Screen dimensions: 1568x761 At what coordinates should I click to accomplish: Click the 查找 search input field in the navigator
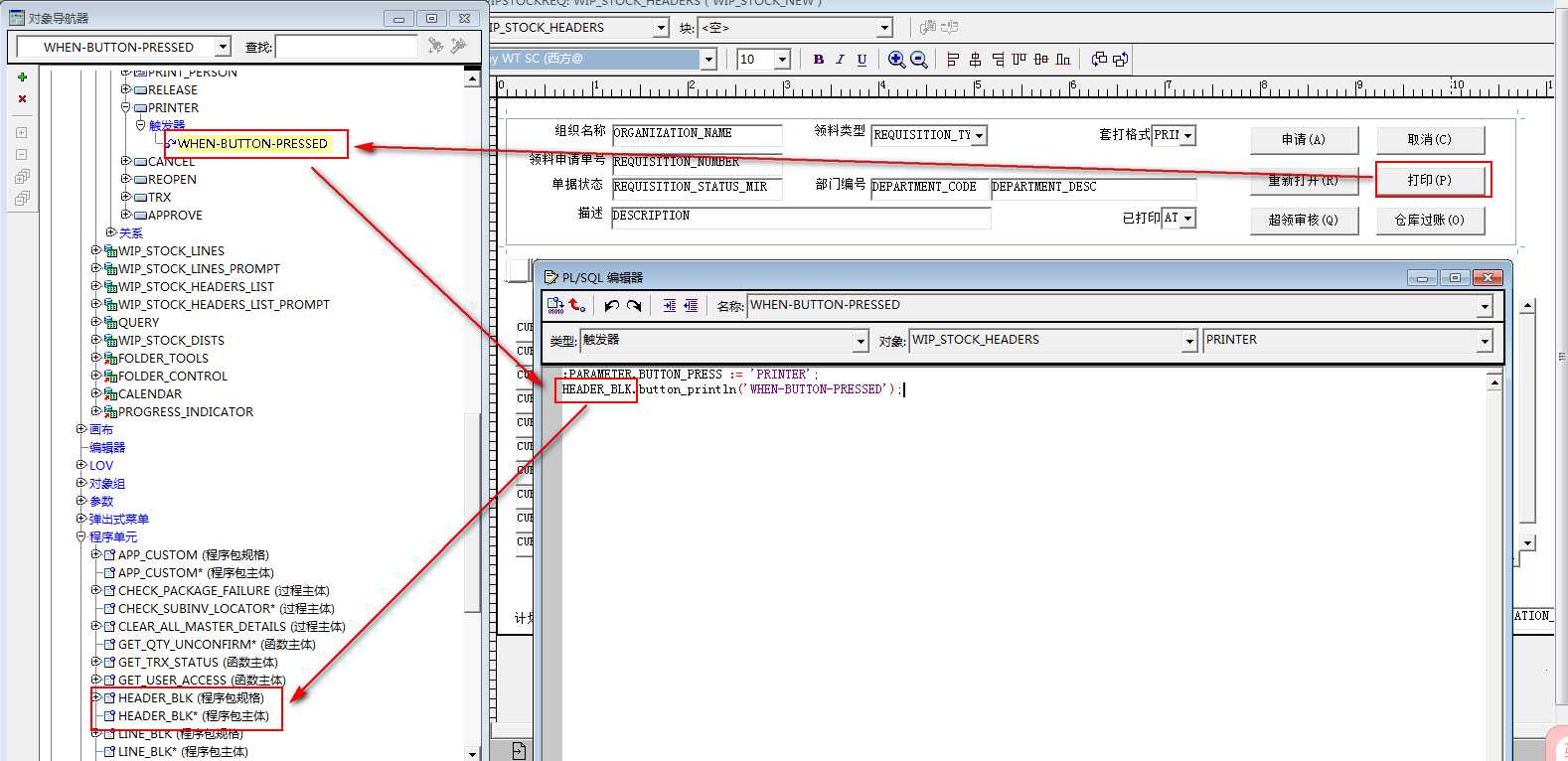pyautogui.click(x=347, y=47)
